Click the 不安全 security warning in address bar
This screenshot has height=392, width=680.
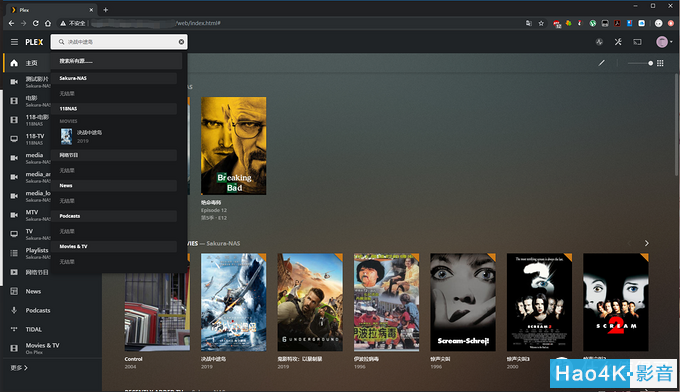[73, 23]
